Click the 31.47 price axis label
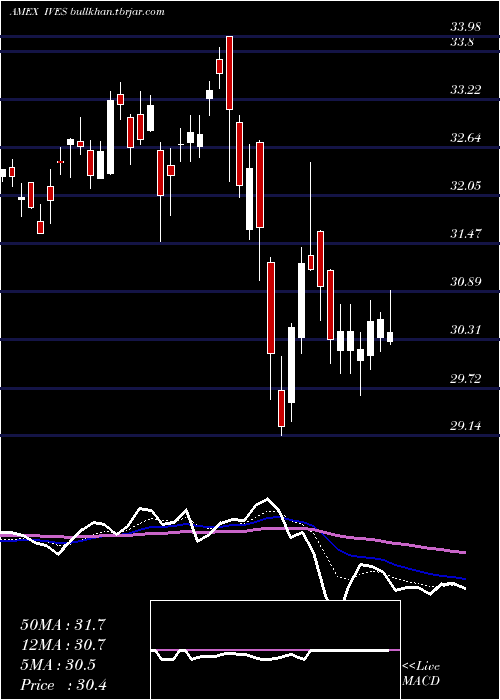Image resolution: width=500 pixels, height=700 pixels. [466, 234]
